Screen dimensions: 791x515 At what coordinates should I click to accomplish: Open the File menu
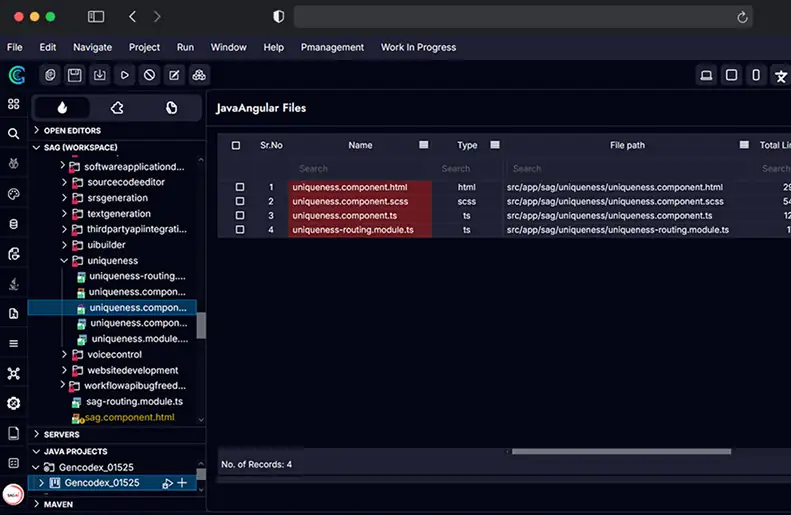coord(15,47)
